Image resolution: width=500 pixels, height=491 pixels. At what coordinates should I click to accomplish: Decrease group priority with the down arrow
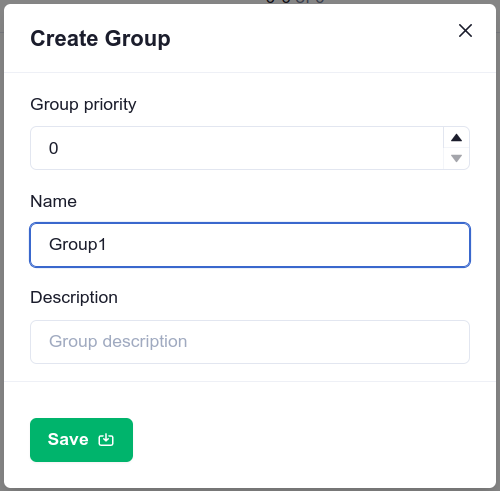tap(456, 158)
